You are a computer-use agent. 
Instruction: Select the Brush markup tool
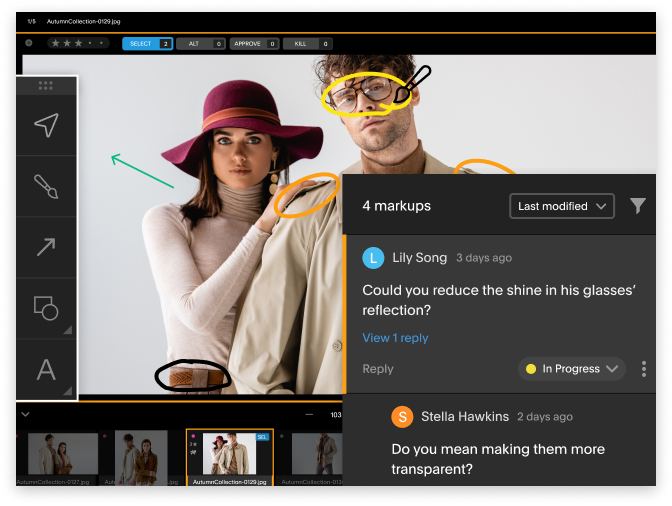pos(46,186)
